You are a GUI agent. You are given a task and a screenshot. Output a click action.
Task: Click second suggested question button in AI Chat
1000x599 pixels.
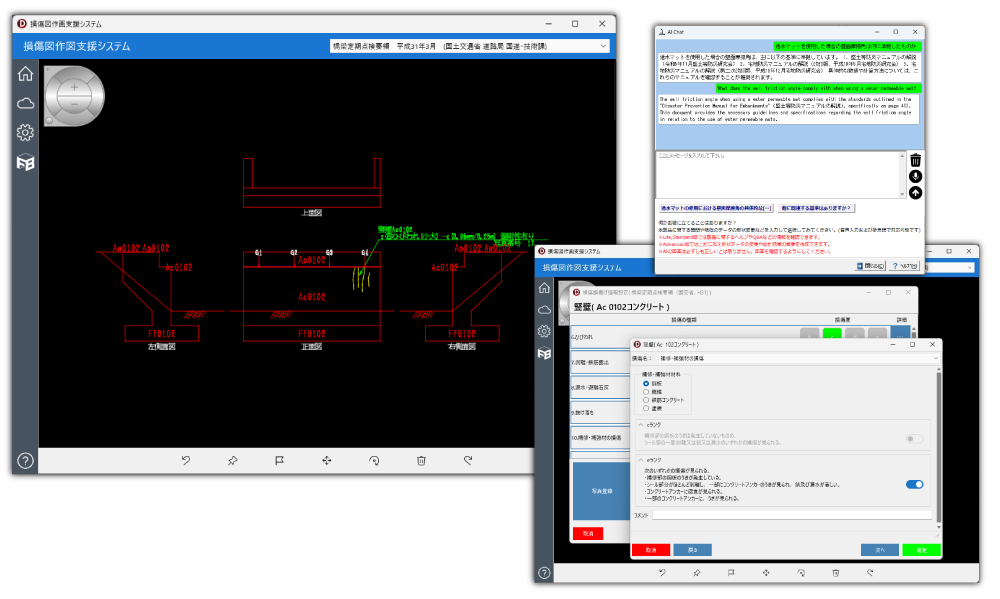click(816, 208)
